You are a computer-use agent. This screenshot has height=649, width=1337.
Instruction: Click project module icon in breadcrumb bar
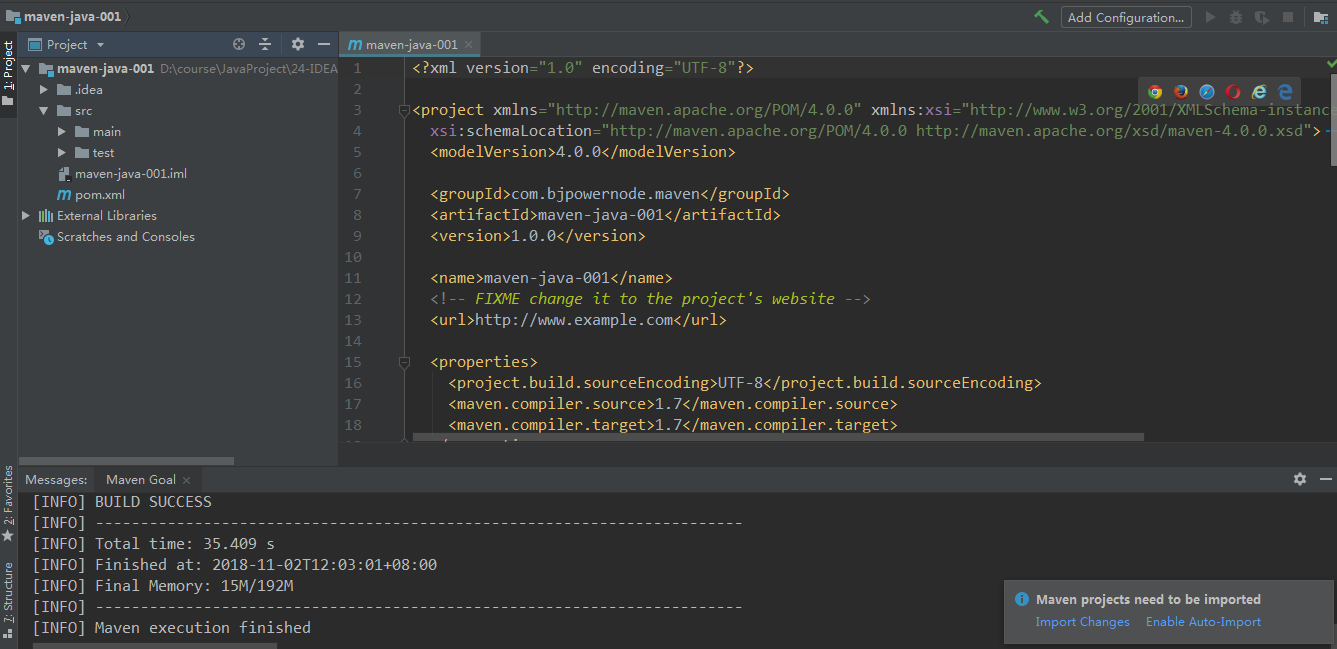point(13,17)
